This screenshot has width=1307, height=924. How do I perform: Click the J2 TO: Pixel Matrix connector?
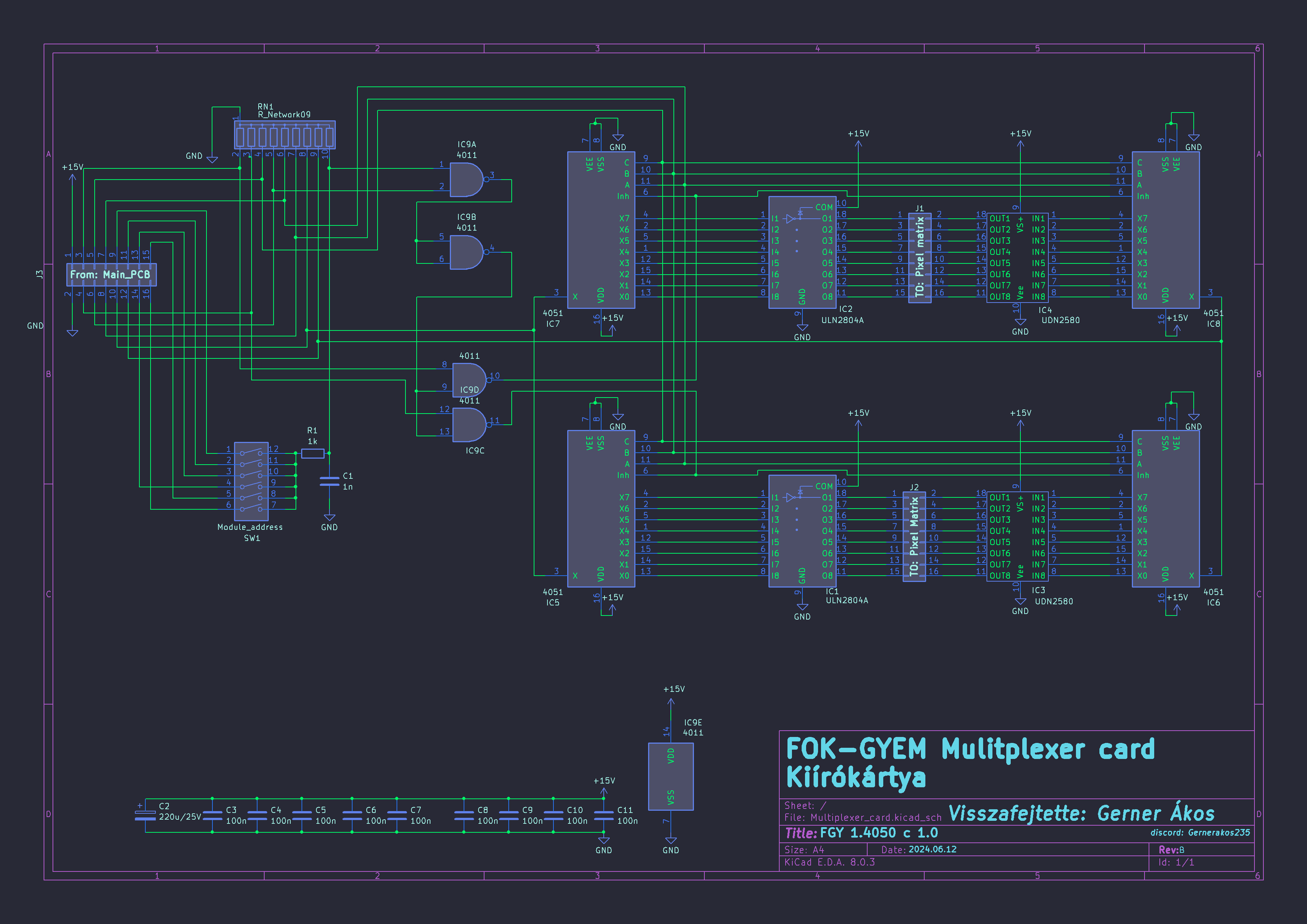[914, 537]
